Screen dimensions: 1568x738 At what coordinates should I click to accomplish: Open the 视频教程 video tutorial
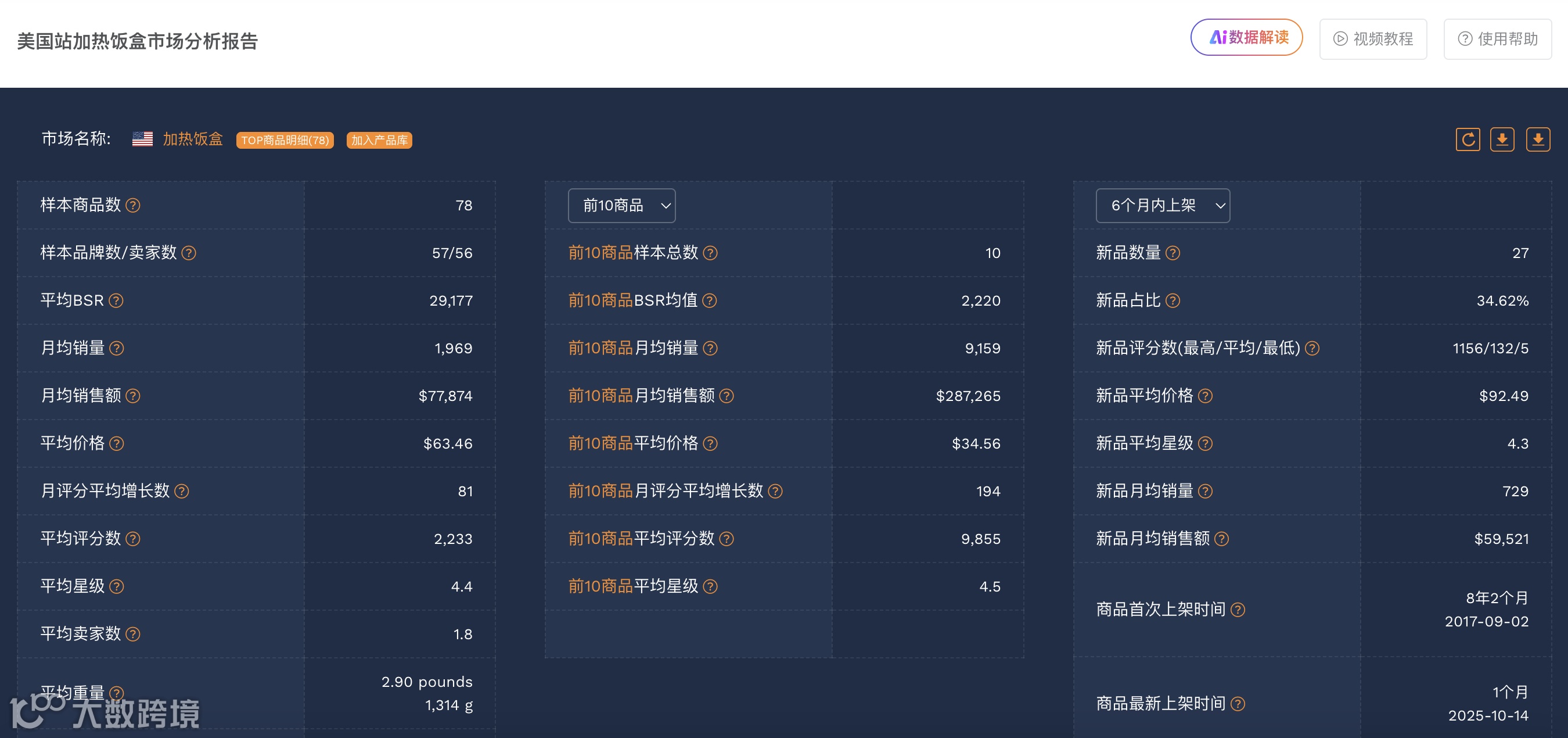click(1373, 39)
